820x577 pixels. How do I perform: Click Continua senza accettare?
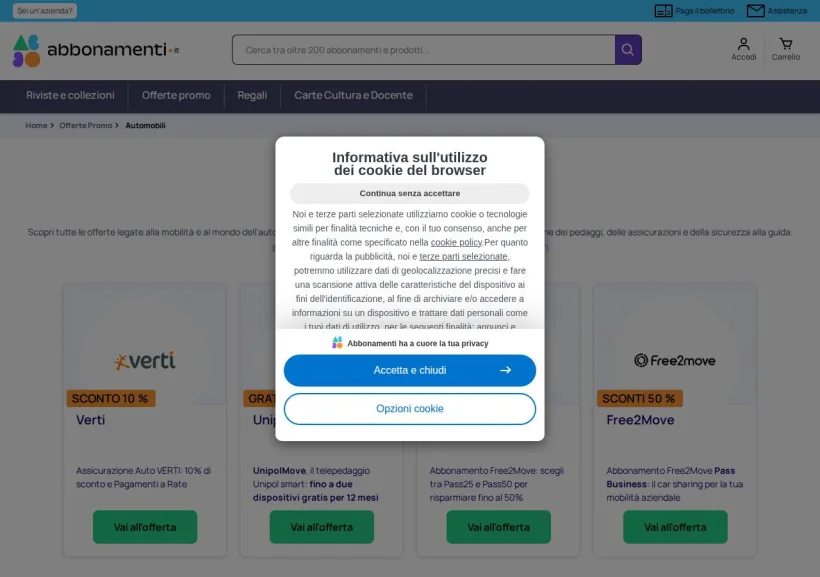409,193
